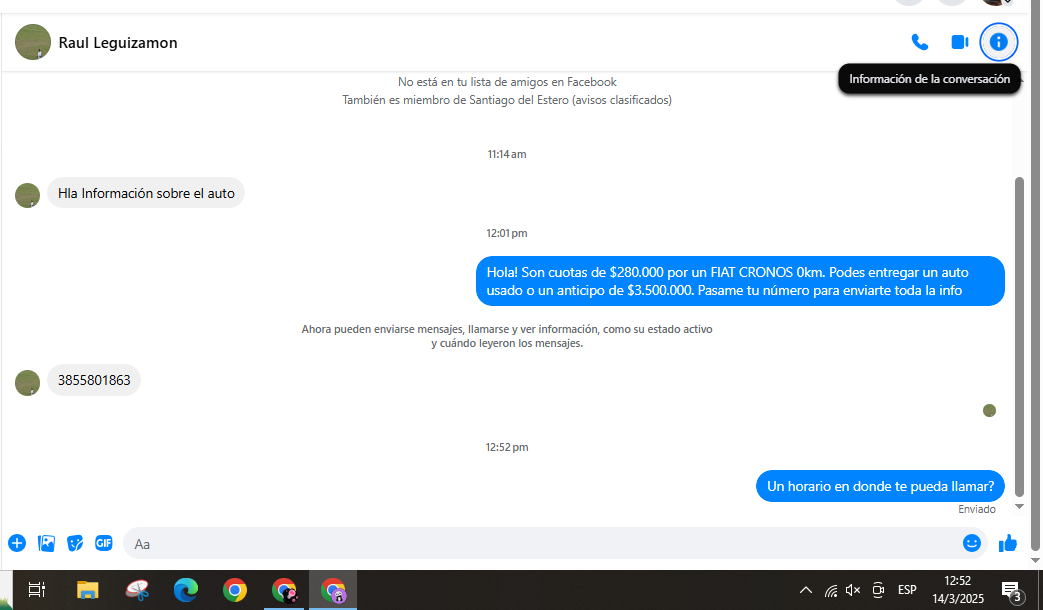The width and height of the screenshot is (1043, 610).
Task: Click the phone number message 3855801863
Action: (94, 381)
